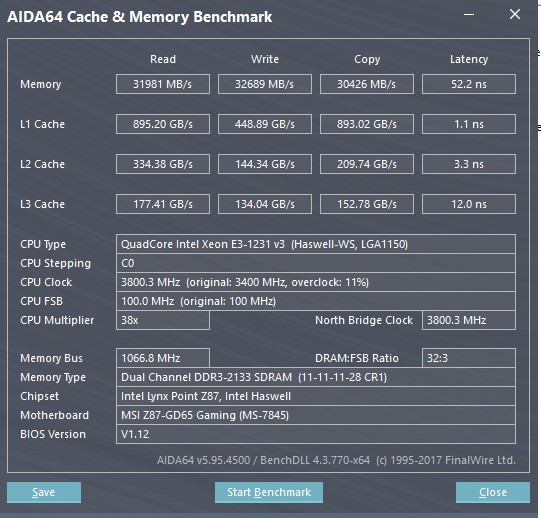541x518 pixels.
Task: Select L2 Cache write 144.34 GB/s
Action: tap(265, 164)
